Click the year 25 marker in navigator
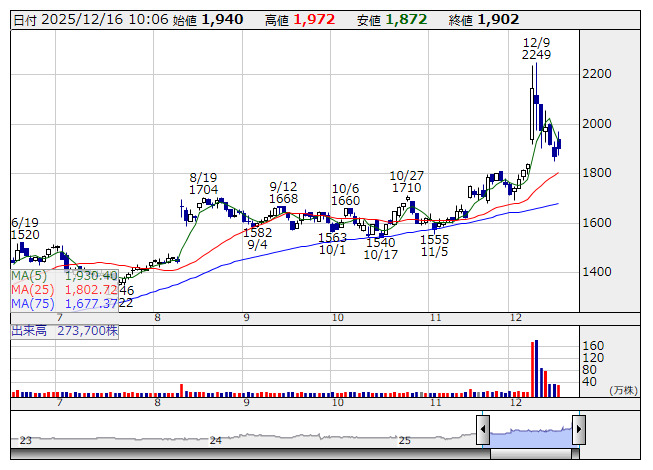This screenshot has height=470, width=653. pos(405,440)
